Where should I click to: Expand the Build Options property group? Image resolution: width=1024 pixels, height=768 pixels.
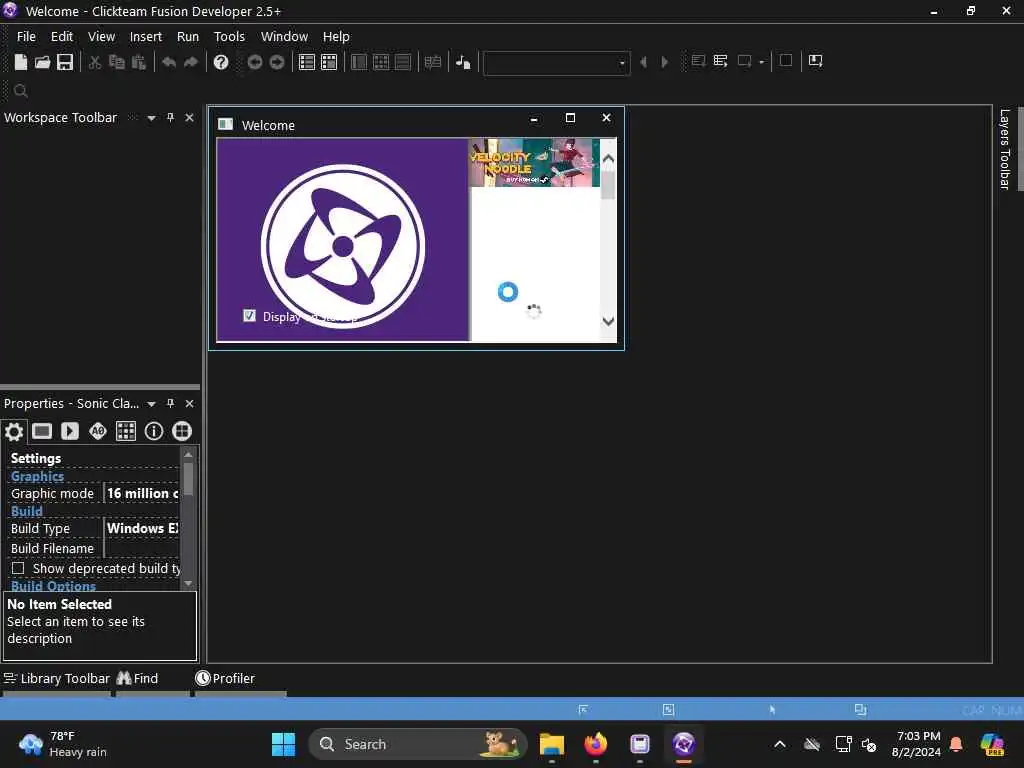coord(54,586)
